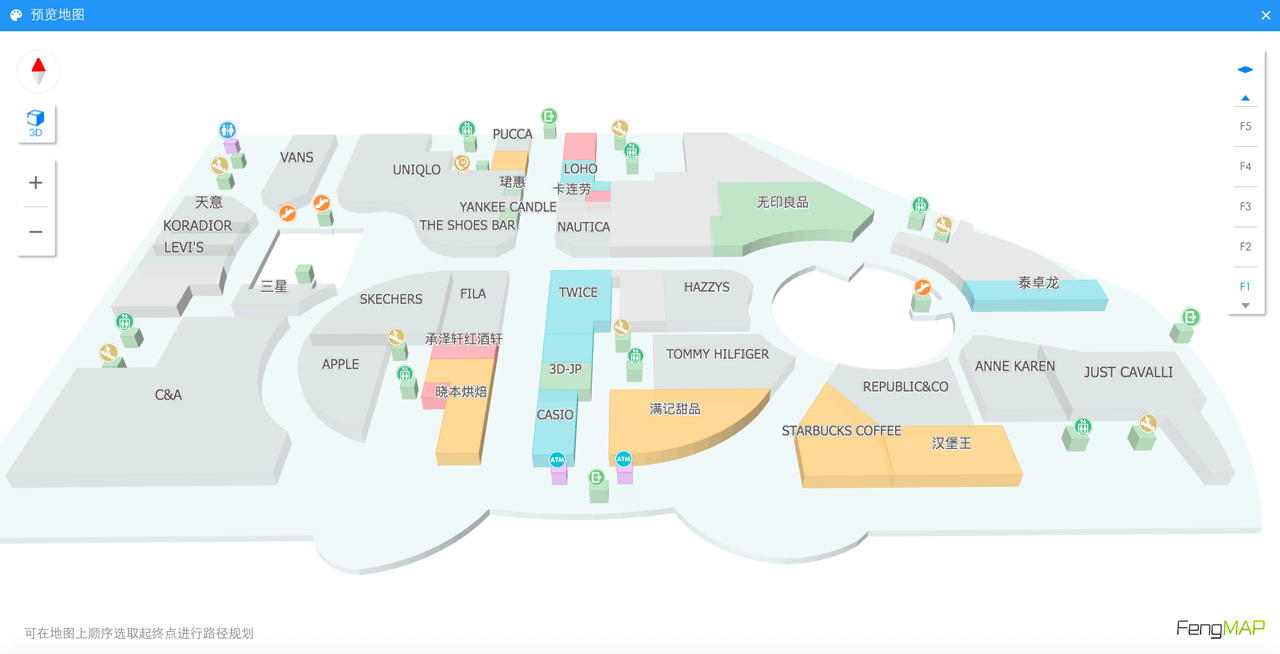Click the C&A store label

coord(168,395)
